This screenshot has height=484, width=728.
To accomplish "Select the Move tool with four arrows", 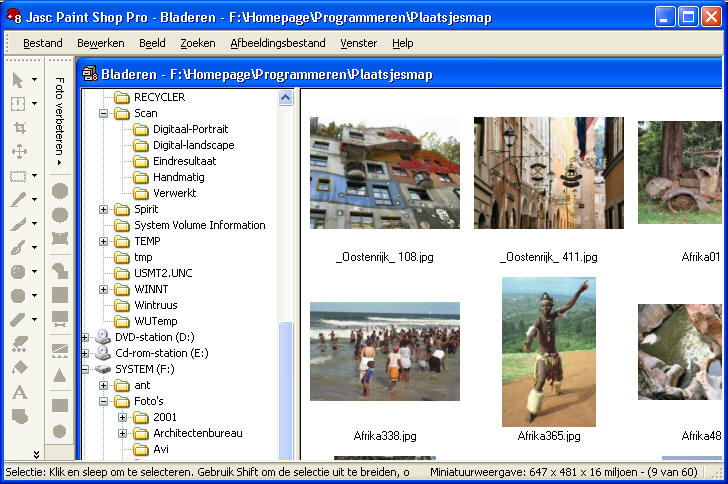I will [20, 151].
